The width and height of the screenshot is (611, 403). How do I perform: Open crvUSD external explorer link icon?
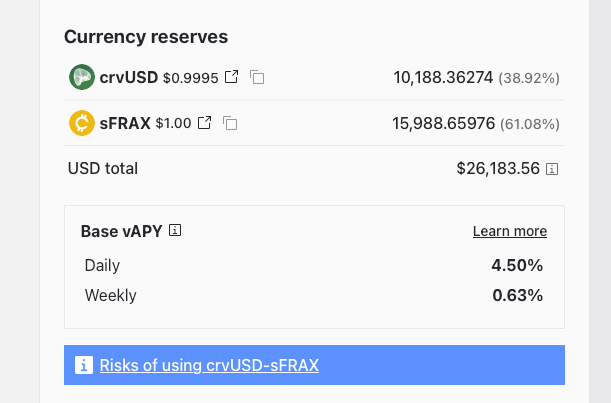[232, 77]
